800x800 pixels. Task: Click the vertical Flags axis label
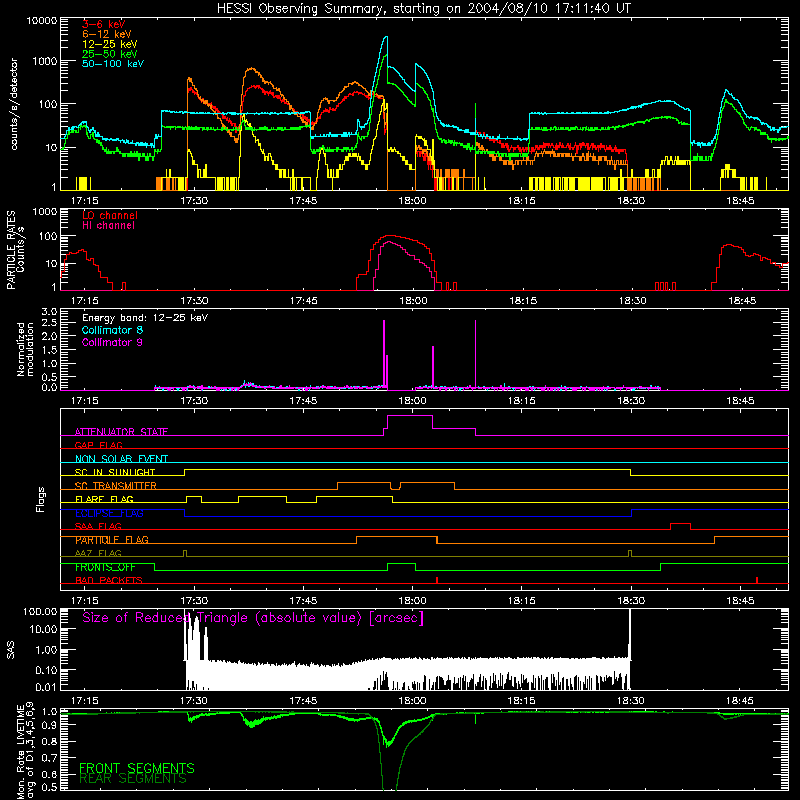click(41, 499)
